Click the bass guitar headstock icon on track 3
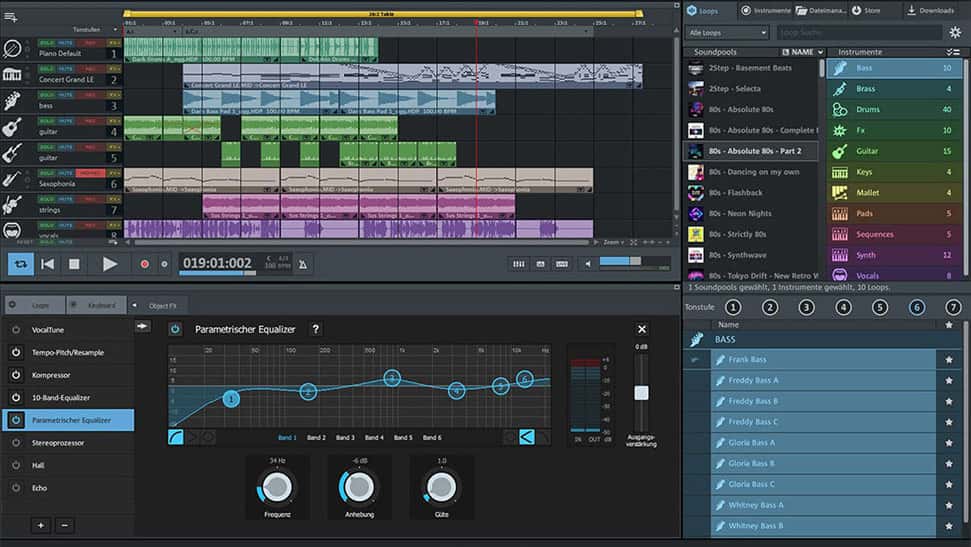971x547 pixels. tap(12, 101)
